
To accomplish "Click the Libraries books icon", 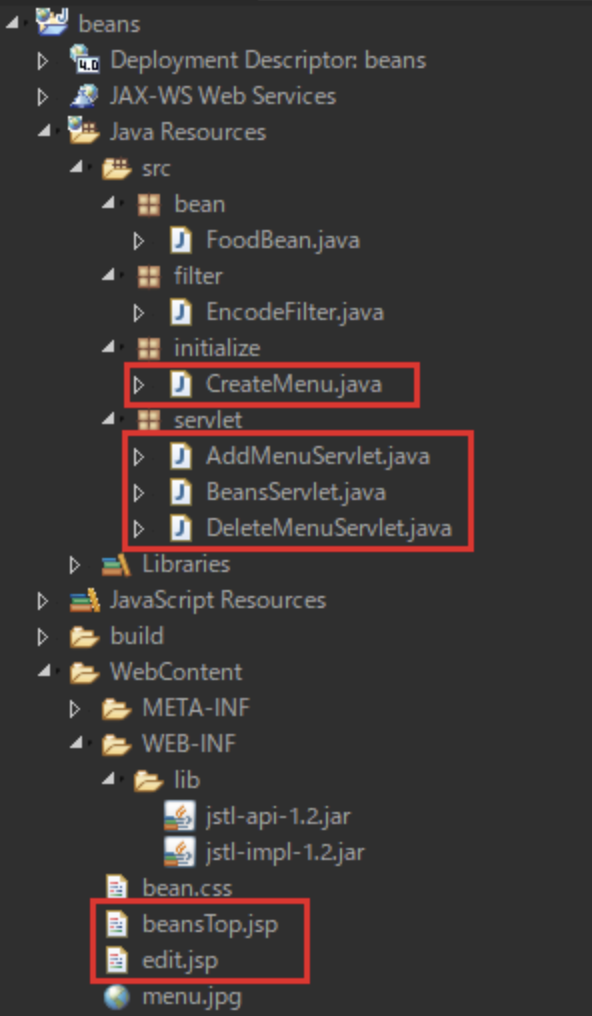I will [x=117, y=564].
